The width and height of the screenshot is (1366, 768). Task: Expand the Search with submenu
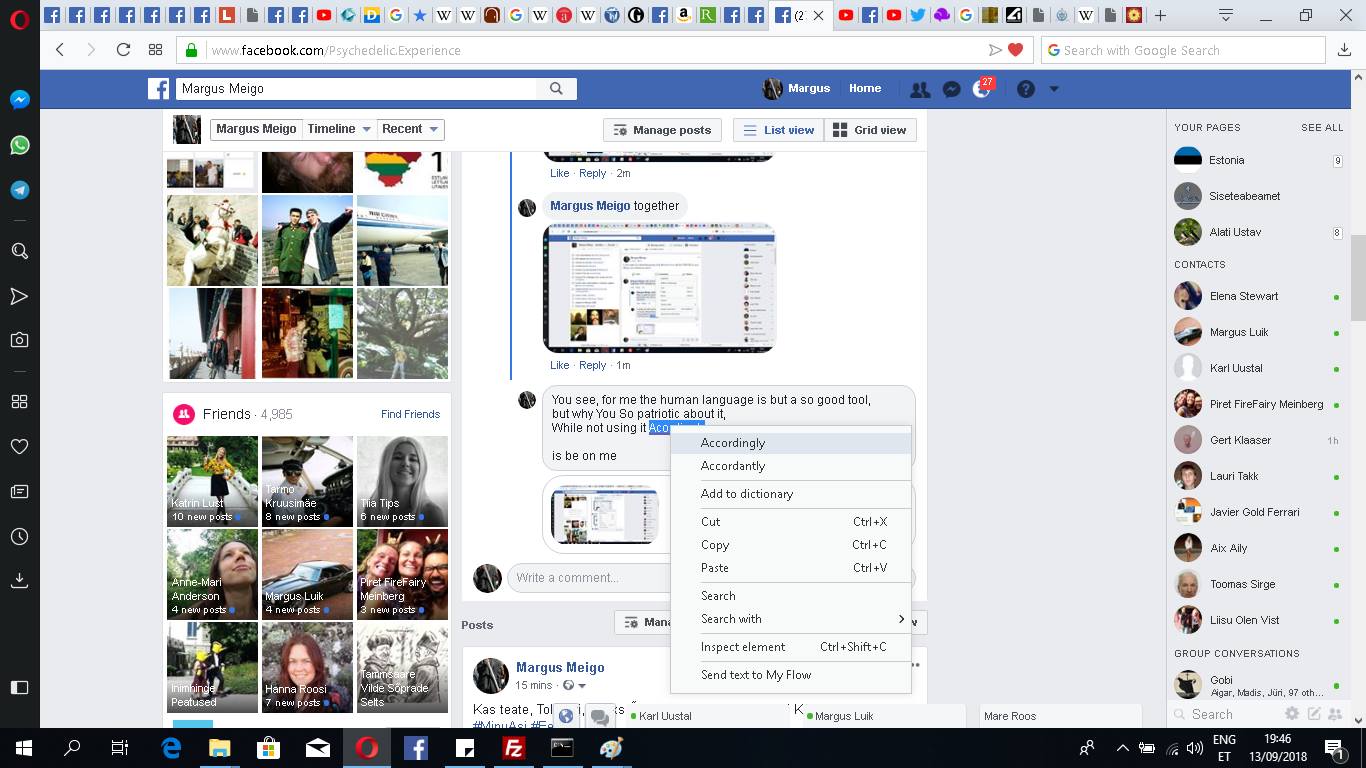point(791,619)
